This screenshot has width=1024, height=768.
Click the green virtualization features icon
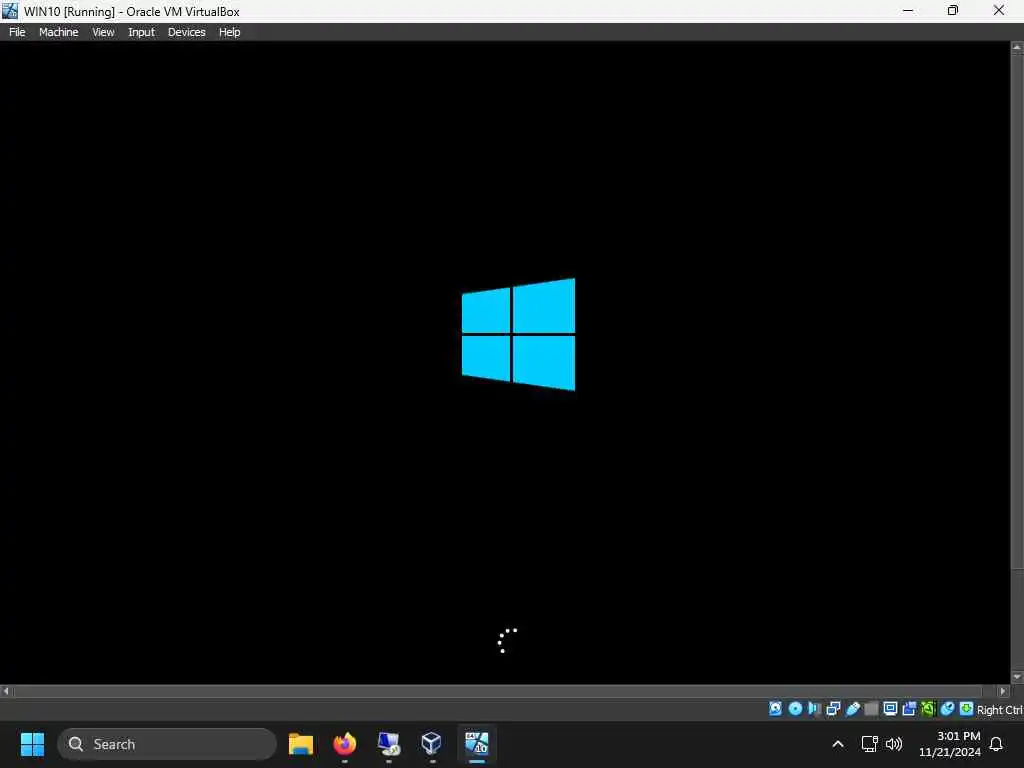click(928, 709)
